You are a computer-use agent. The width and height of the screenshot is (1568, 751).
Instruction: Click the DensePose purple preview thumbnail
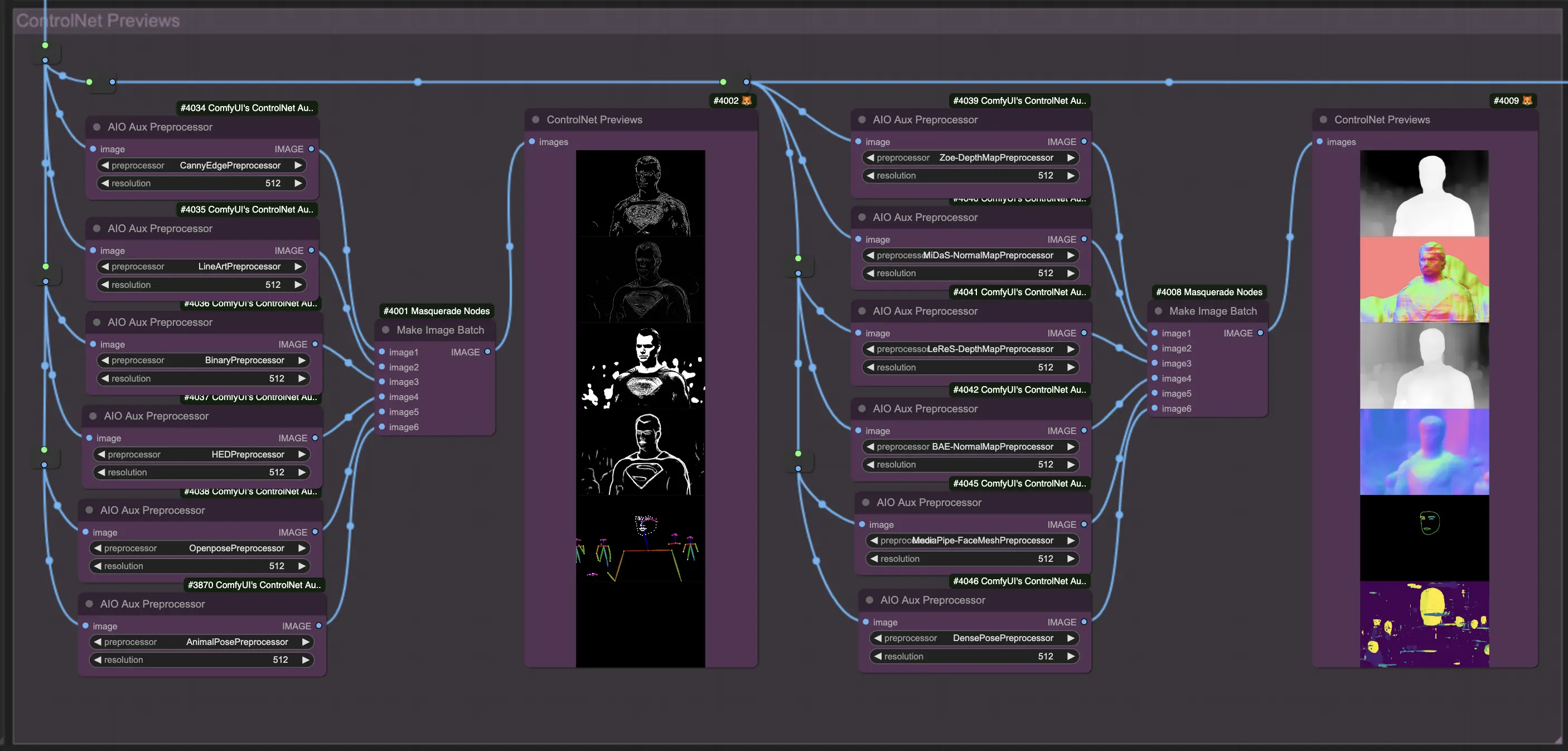(1424, 624)
